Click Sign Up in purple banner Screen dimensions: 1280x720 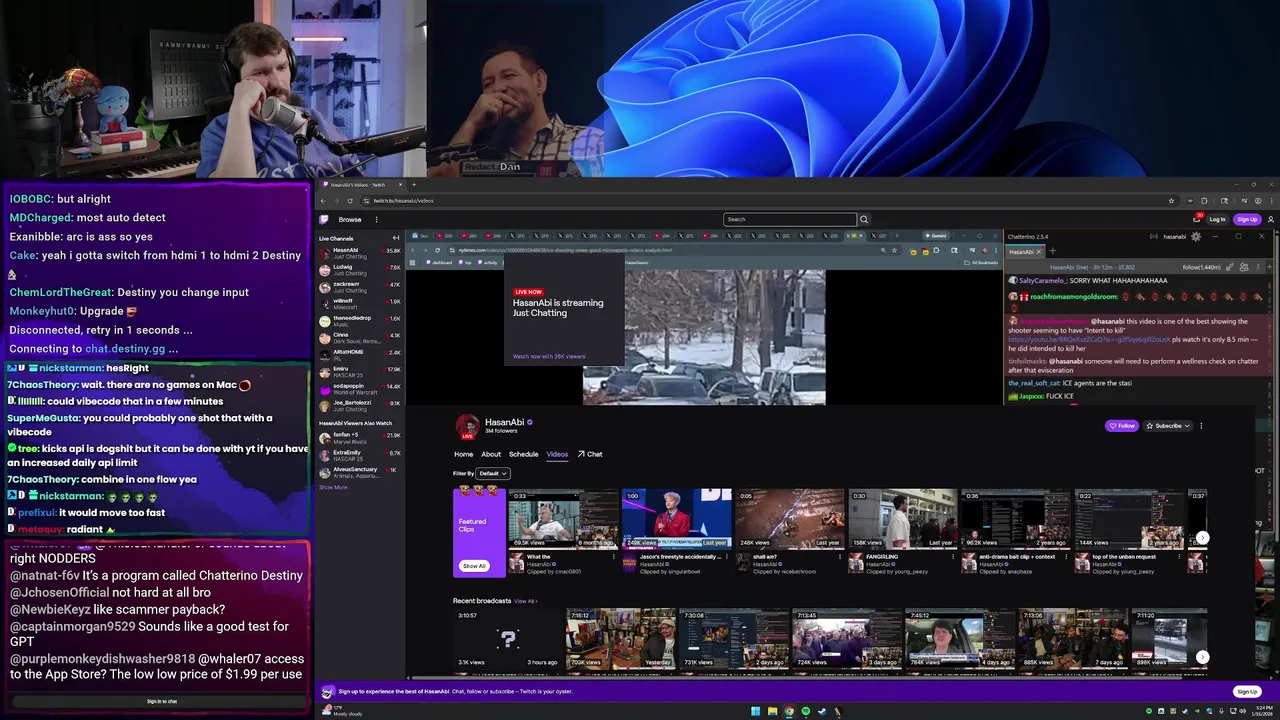click(1247, 691)
